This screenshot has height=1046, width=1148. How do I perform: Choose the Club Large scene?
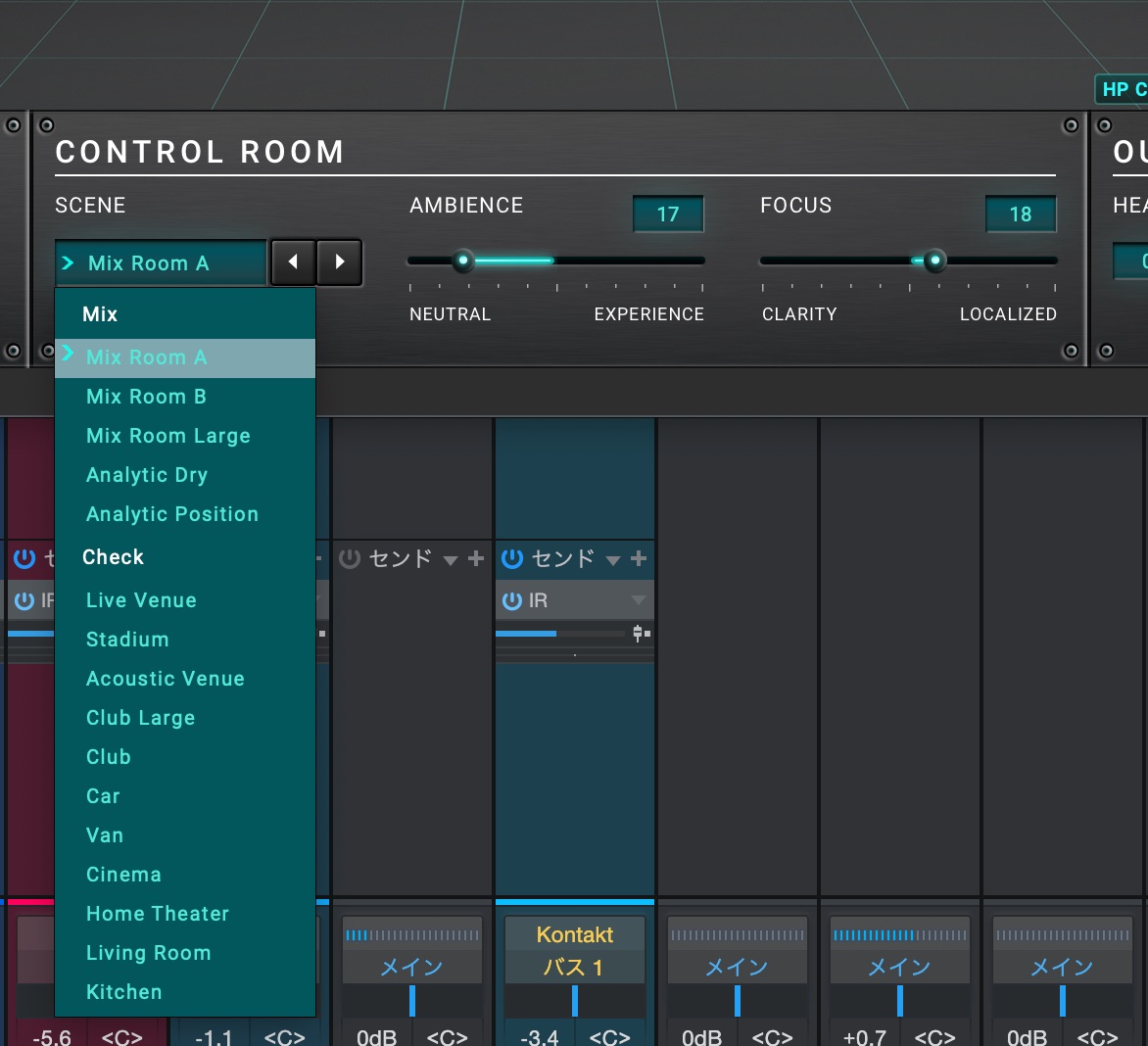(140, 718)
